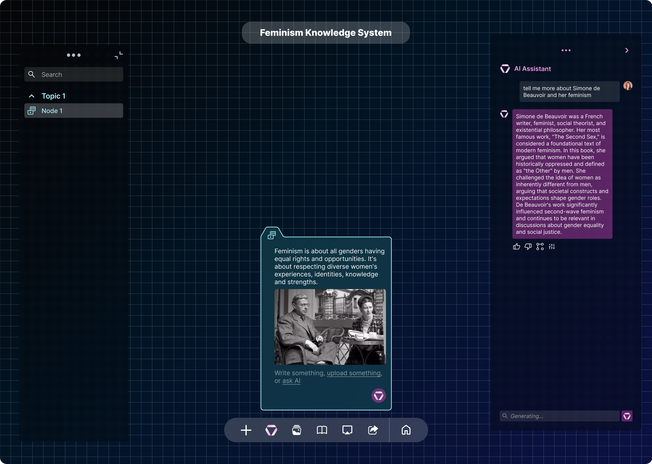Click node type icon on card tab
The image size is (652, 464).
click(x=272, y=235)
